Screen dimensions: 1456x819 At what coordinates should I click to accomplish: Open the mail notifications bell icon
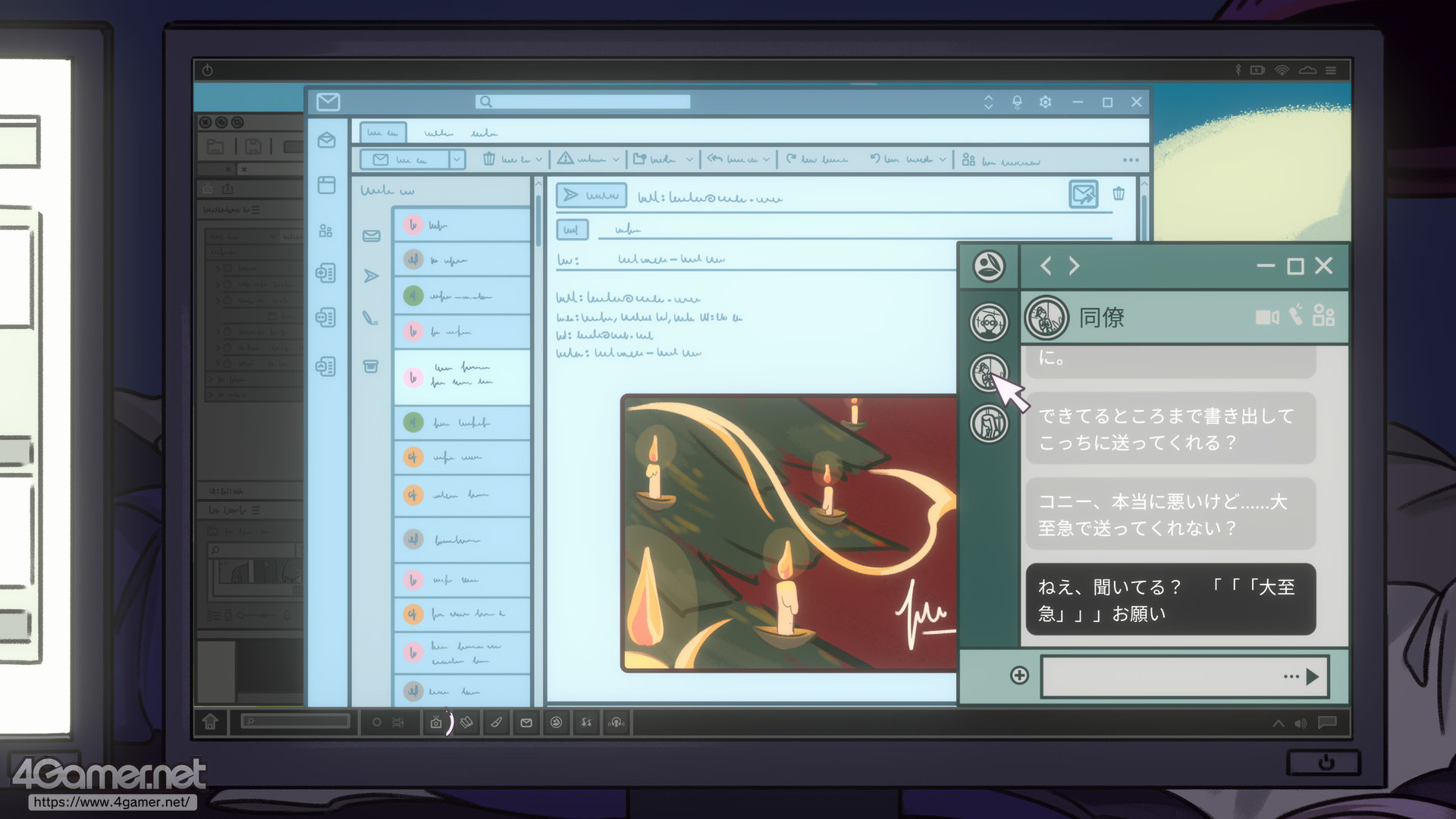pyautogui.click(x=1017, y=102)
